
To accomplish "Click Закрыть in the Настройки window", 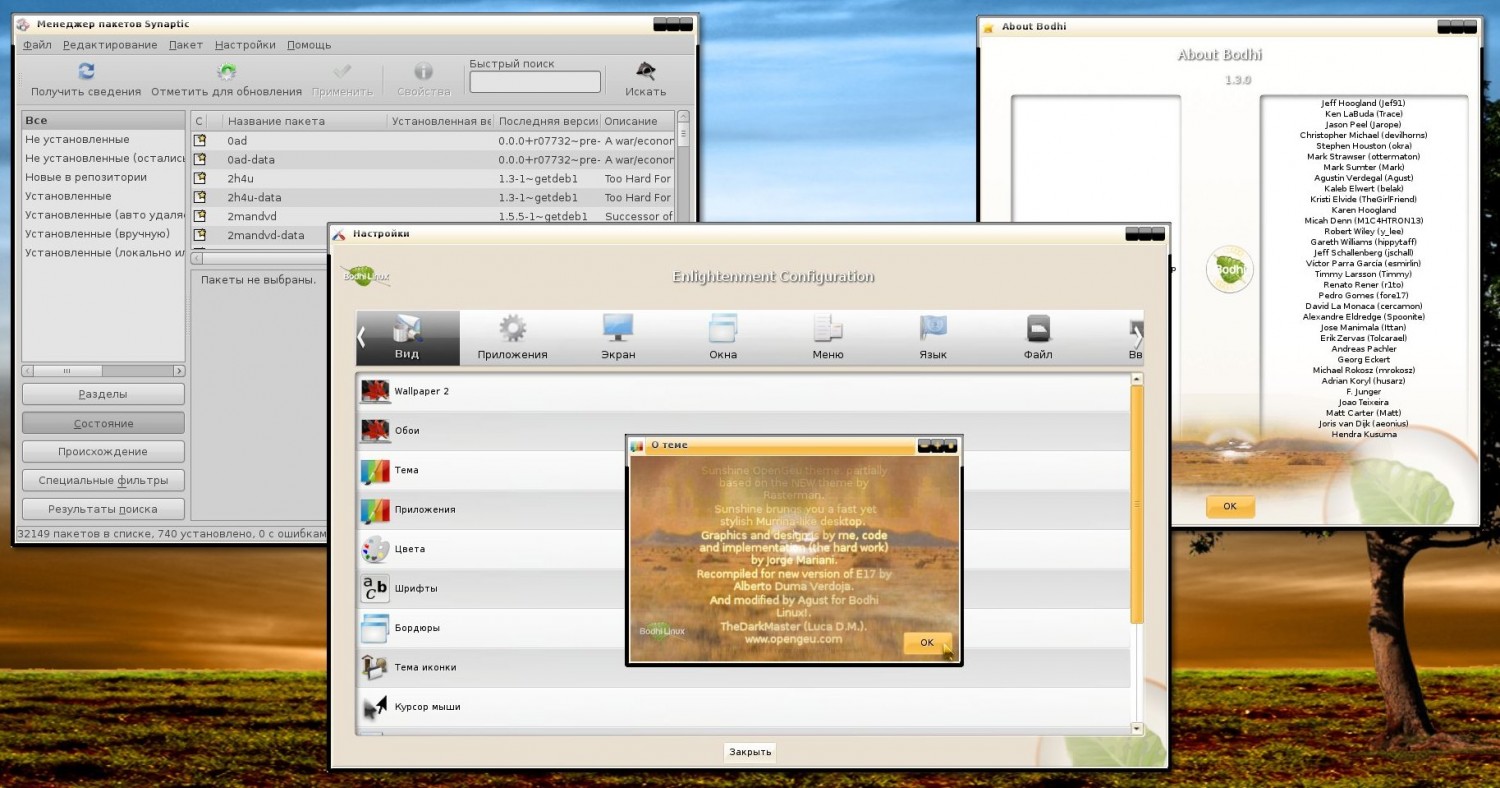I will coord(750,752).
